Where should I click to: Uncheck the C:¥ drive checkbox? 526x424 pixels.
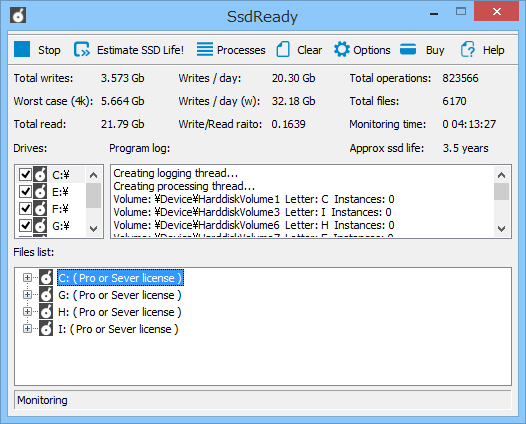25,174
